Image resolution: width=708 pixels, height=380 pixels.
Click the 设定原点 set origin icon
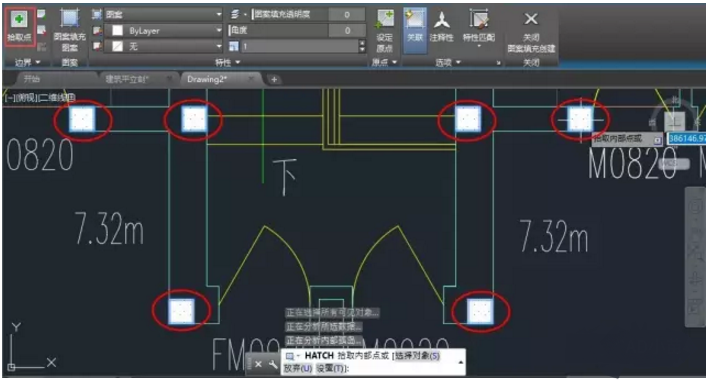tap(384, 30)
